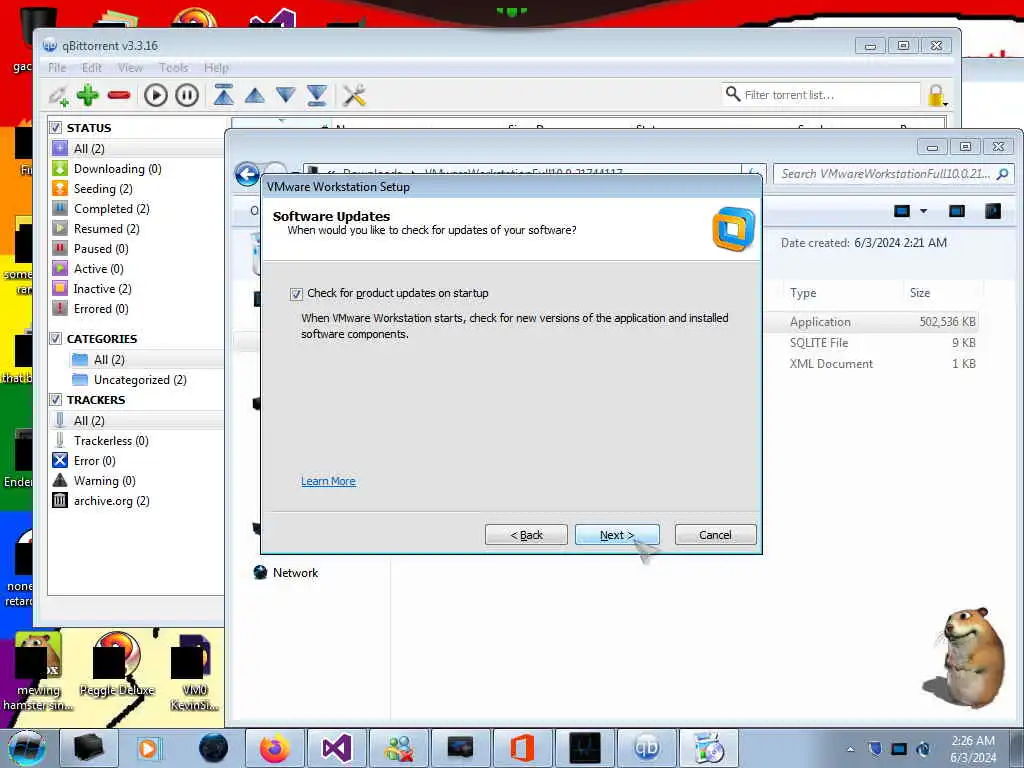The image size is (1024, 768).
Task: Click the Explorer back arrow button
Action: (x=248, y=174)
